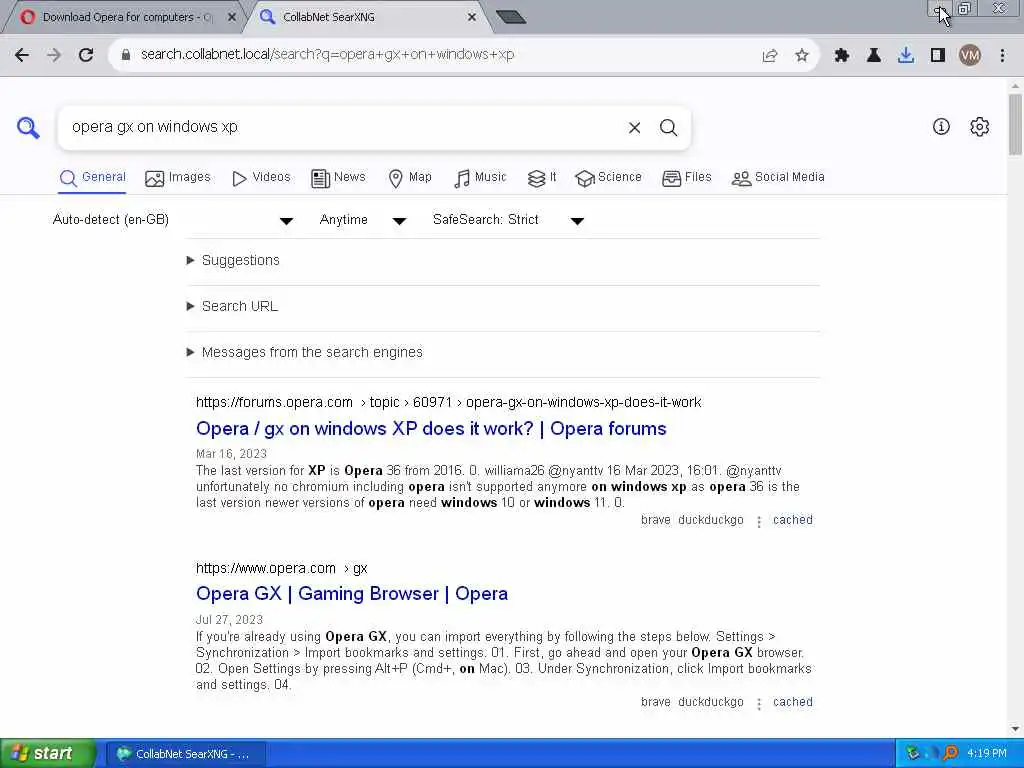Select the Social Media search category
This screenshot has width=1024, height=768.
[778, 178]
